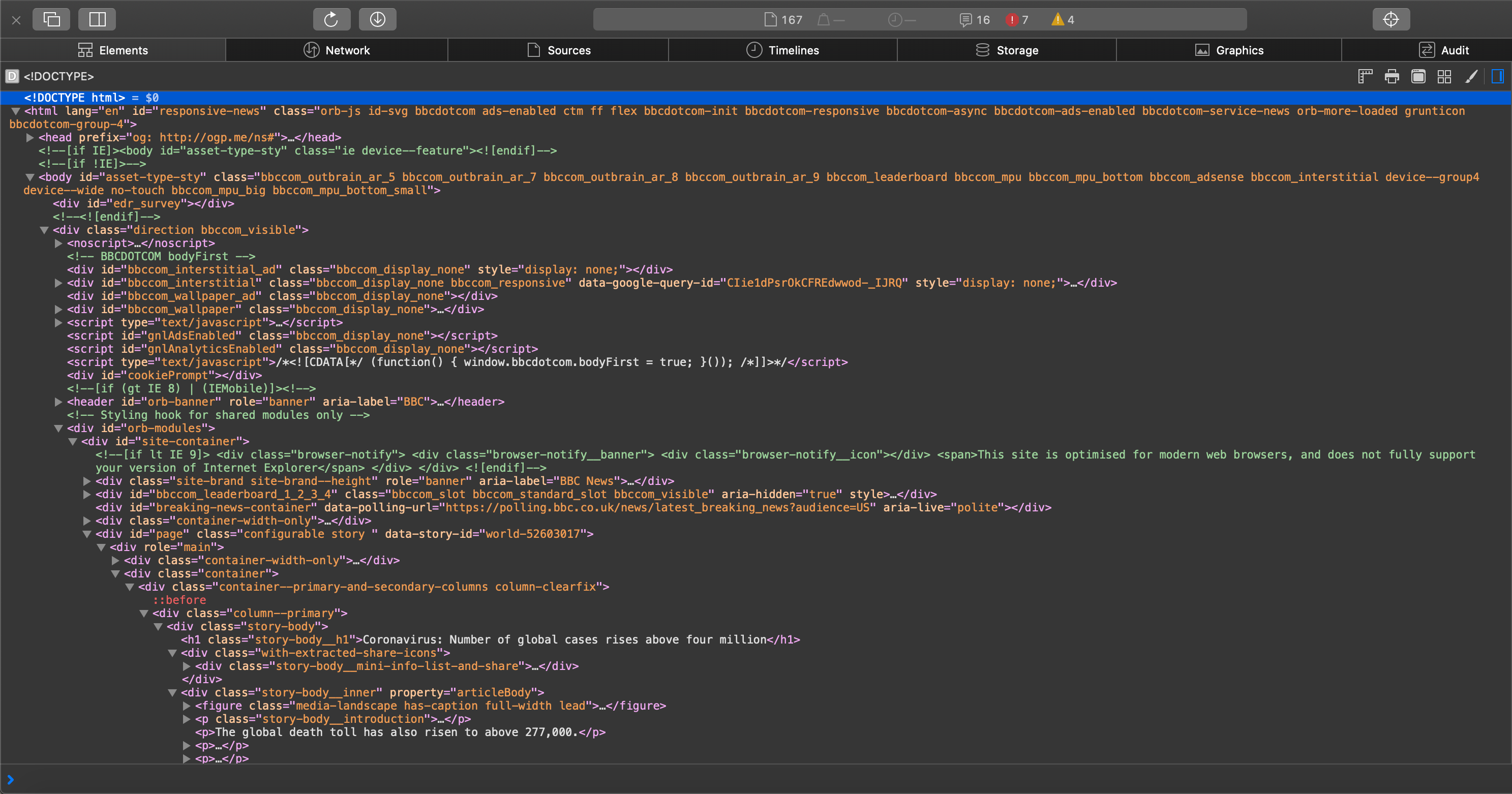Screen dimensions: 1512x794
Task: Click the console log messages count
Action: point(974,20)
